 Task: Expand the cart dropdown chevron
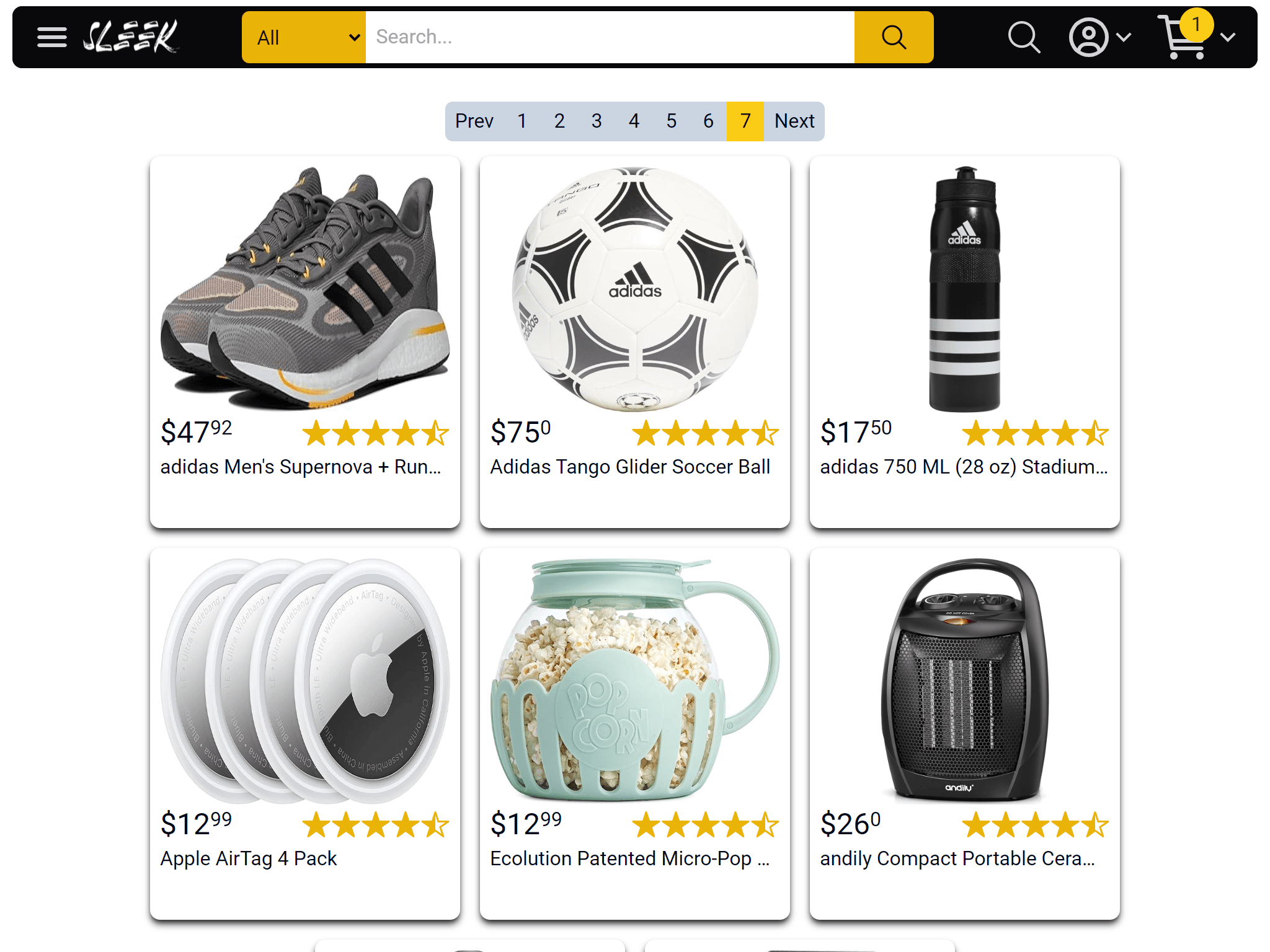pos(1227,37)
